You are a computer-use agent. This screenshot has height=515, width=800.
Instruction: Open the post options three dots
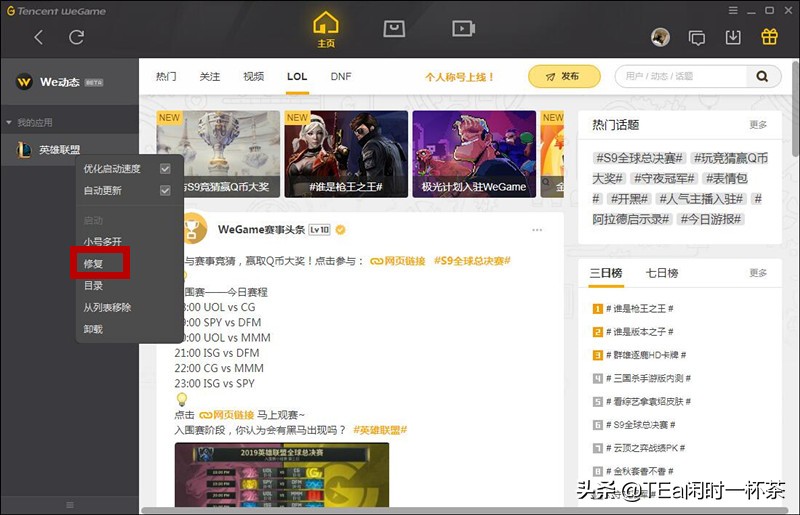(x=537, y=230)
